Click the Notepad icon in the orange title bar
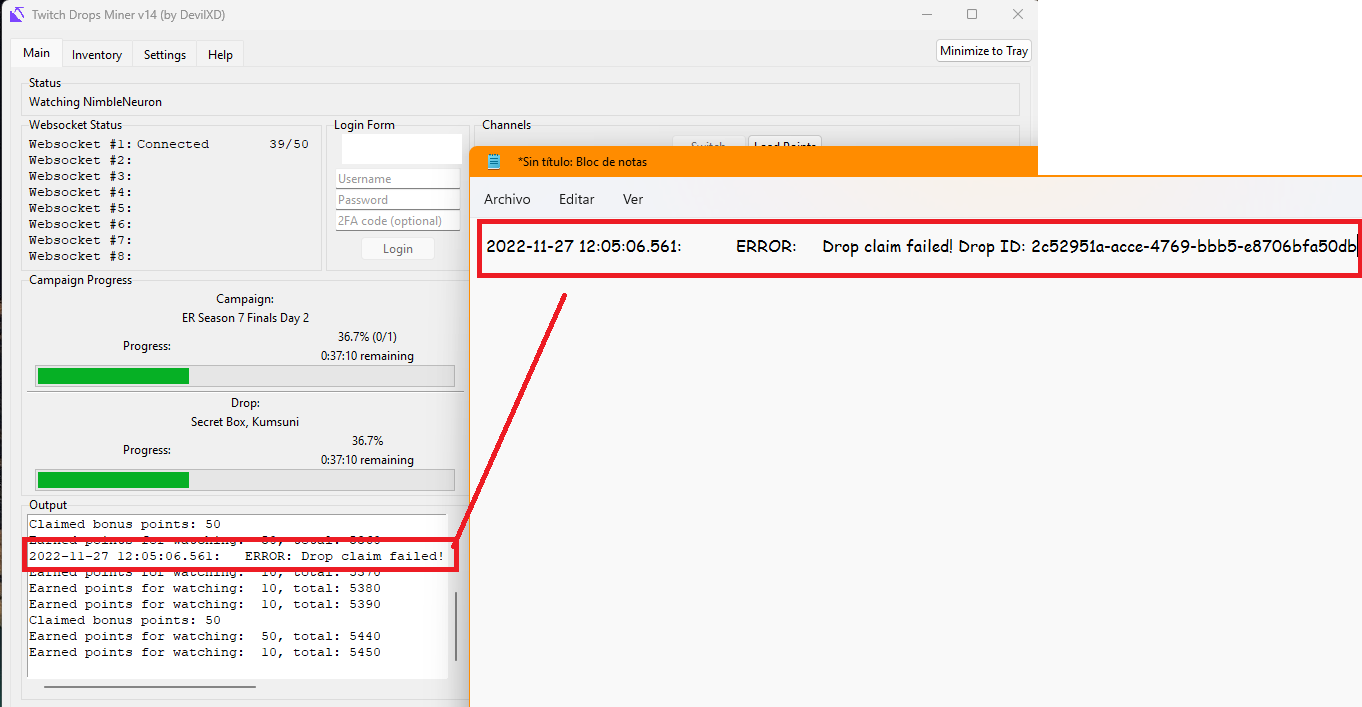Image resolution: width=1362 pixels, height=707 pixels. coord(493,160)
